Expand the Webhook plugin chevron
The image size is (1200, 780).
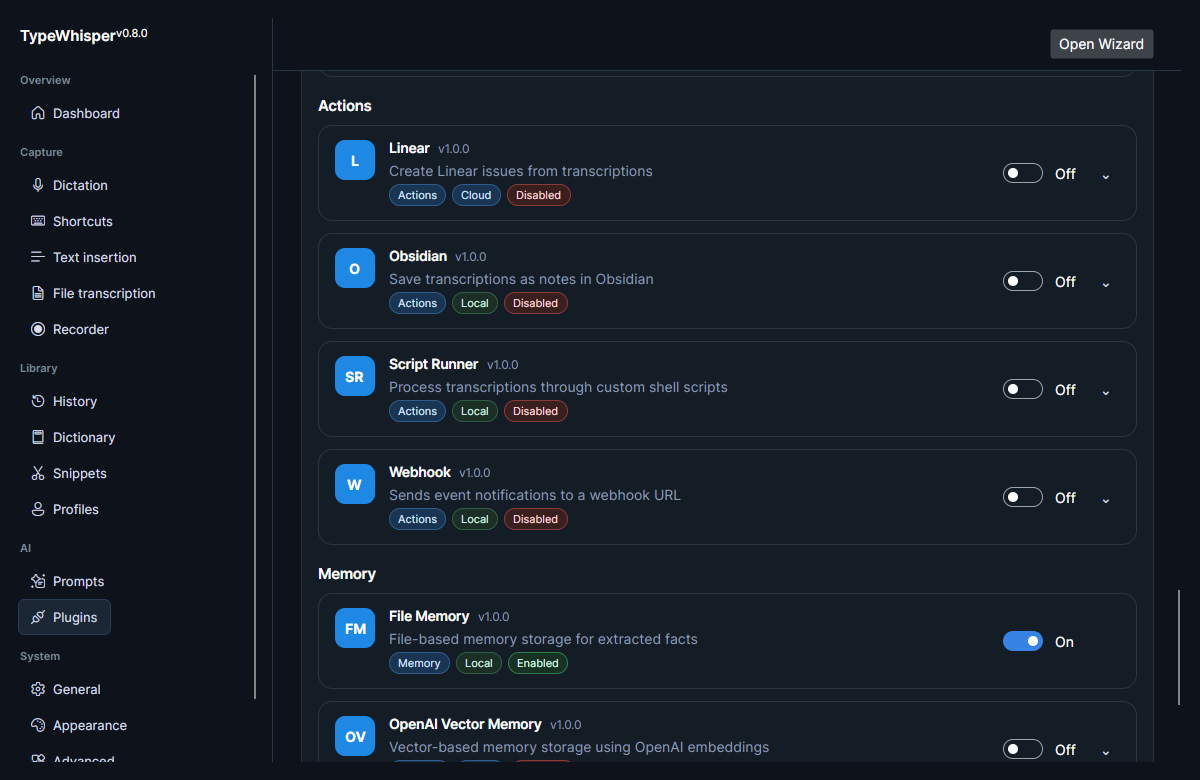click(x=1105, y=499)
